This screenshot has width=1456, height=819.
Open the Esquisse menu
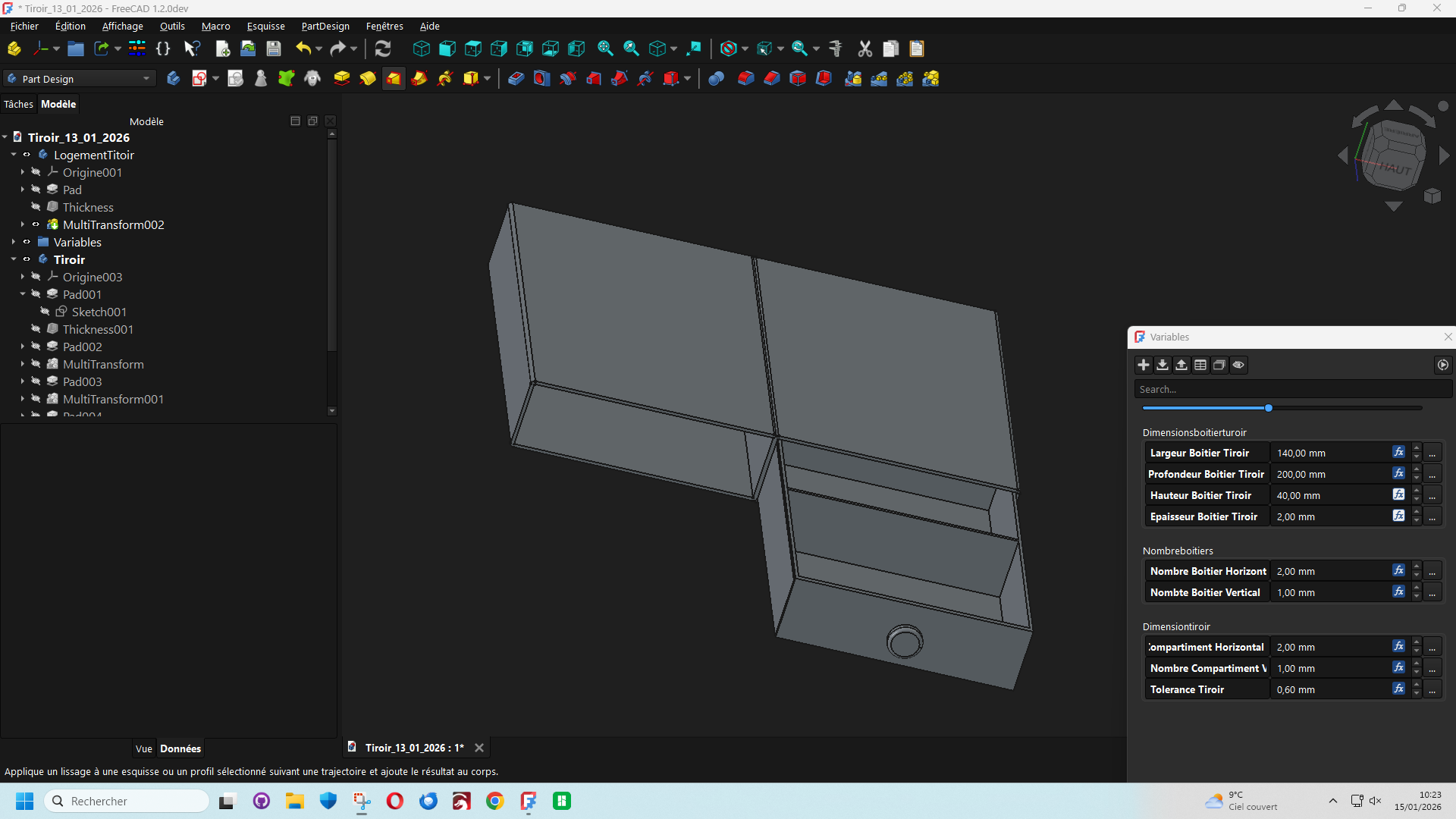265,26
